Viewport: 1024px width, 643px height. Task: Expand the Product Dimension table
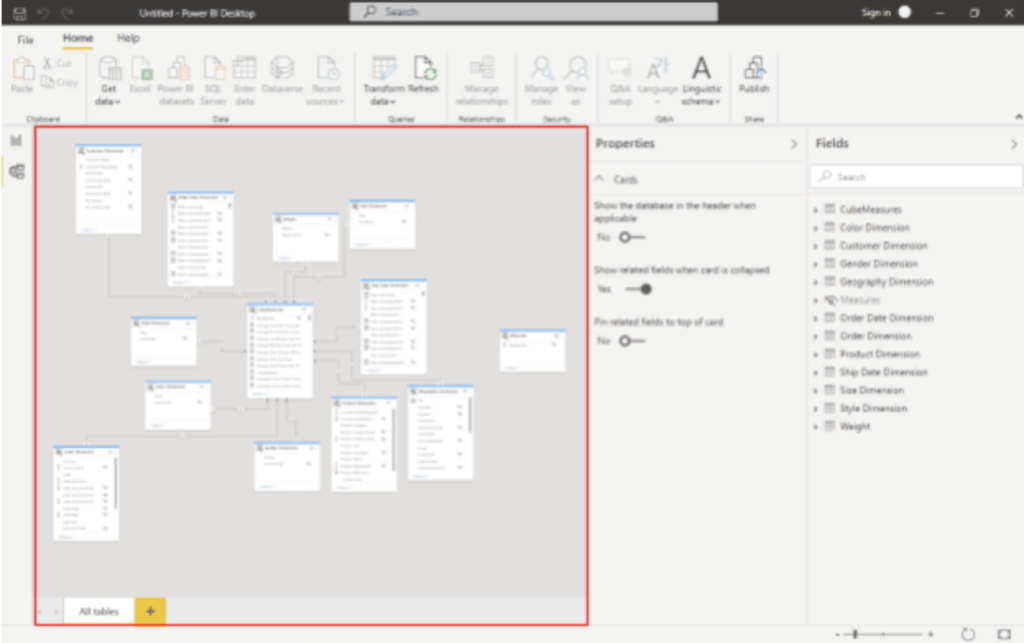pyautogui.click(x=815, y=354)
